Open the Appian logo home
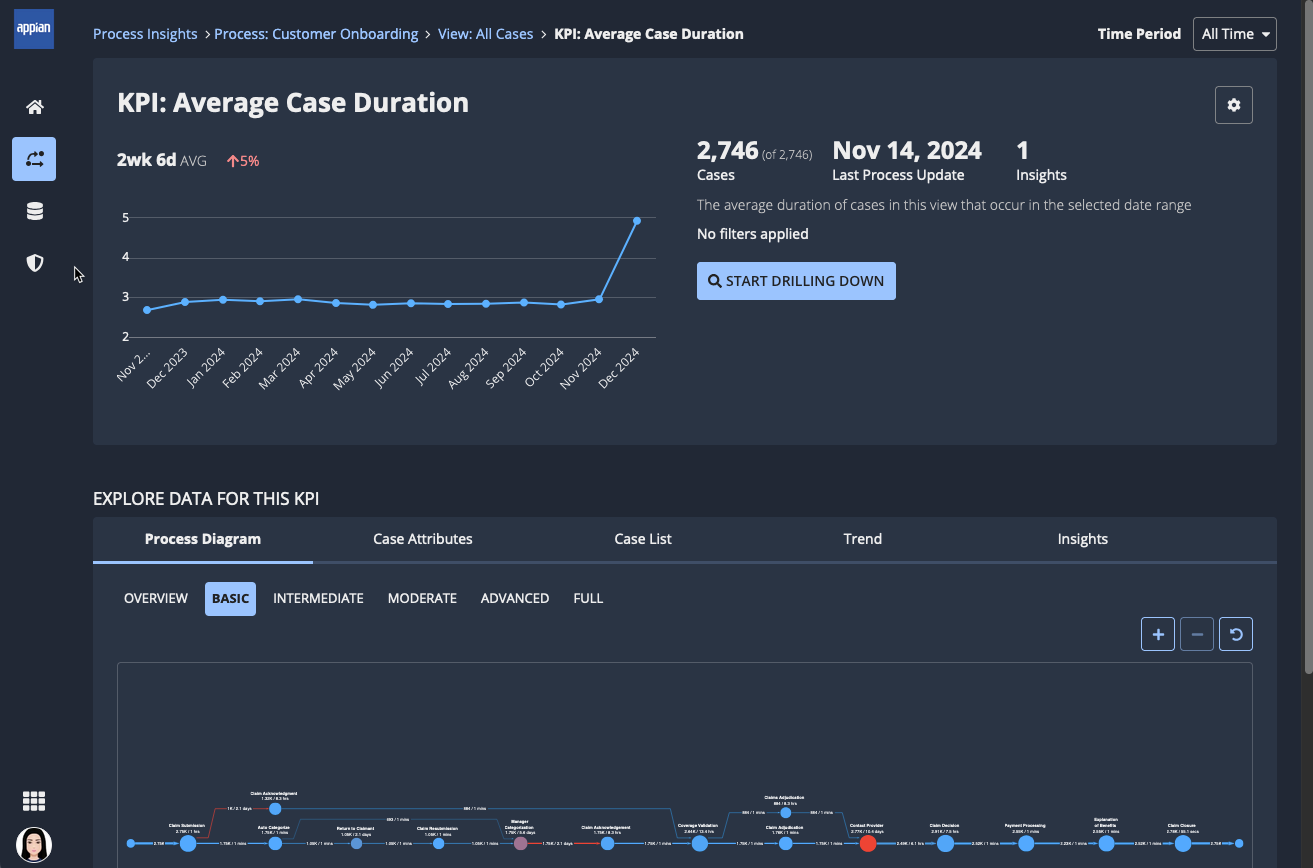Viewport: 1313px width, 868px height. coord(34,29)
